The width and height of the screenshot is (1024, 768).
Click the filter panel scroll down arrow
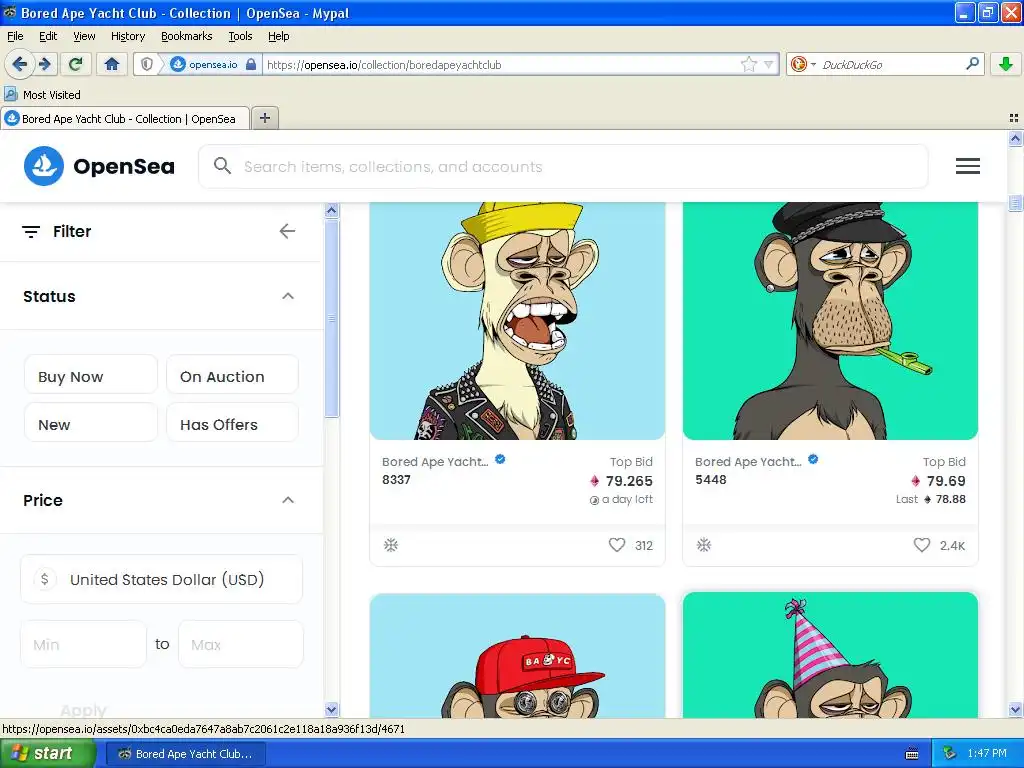tap(332, 709)
